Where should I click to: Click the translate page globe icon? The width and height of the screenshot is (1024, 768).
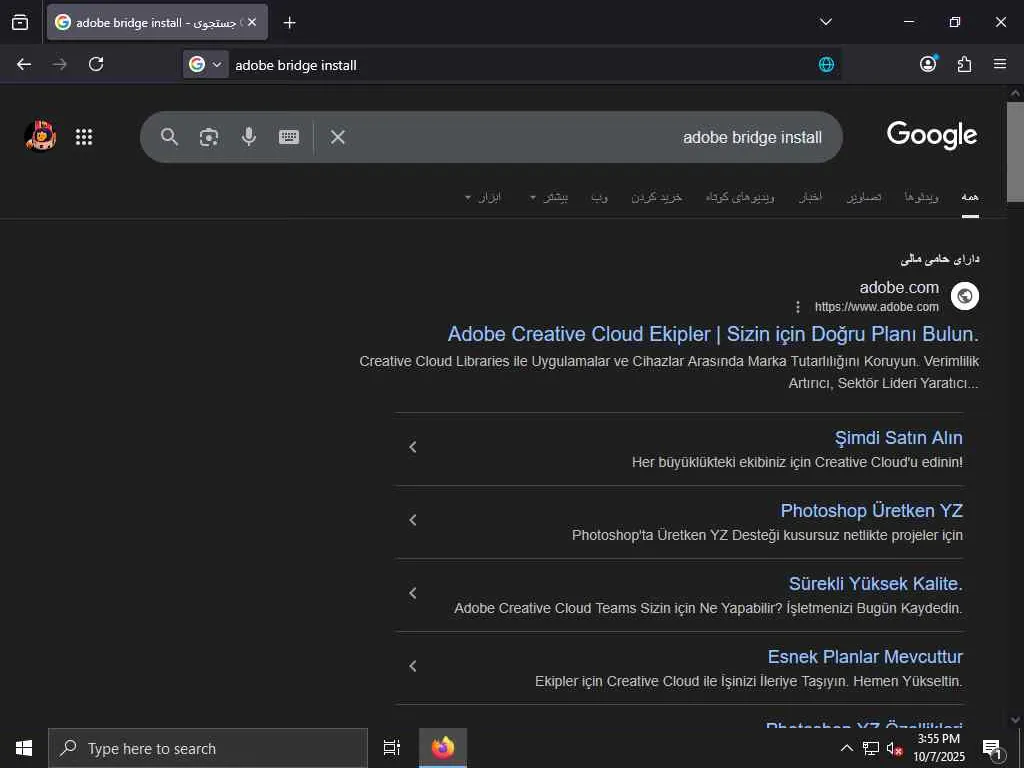click(826, 64)
